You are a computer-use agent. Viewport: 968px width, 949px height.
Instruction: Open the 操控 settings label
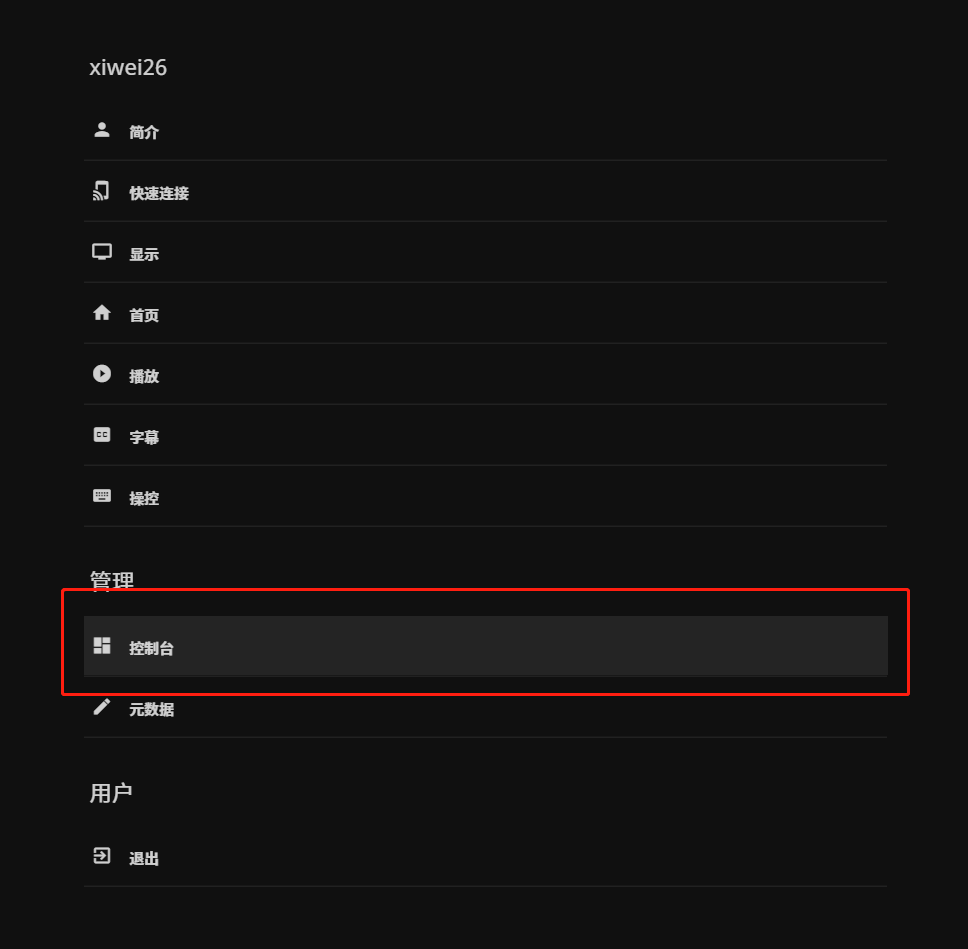[144, 498]
